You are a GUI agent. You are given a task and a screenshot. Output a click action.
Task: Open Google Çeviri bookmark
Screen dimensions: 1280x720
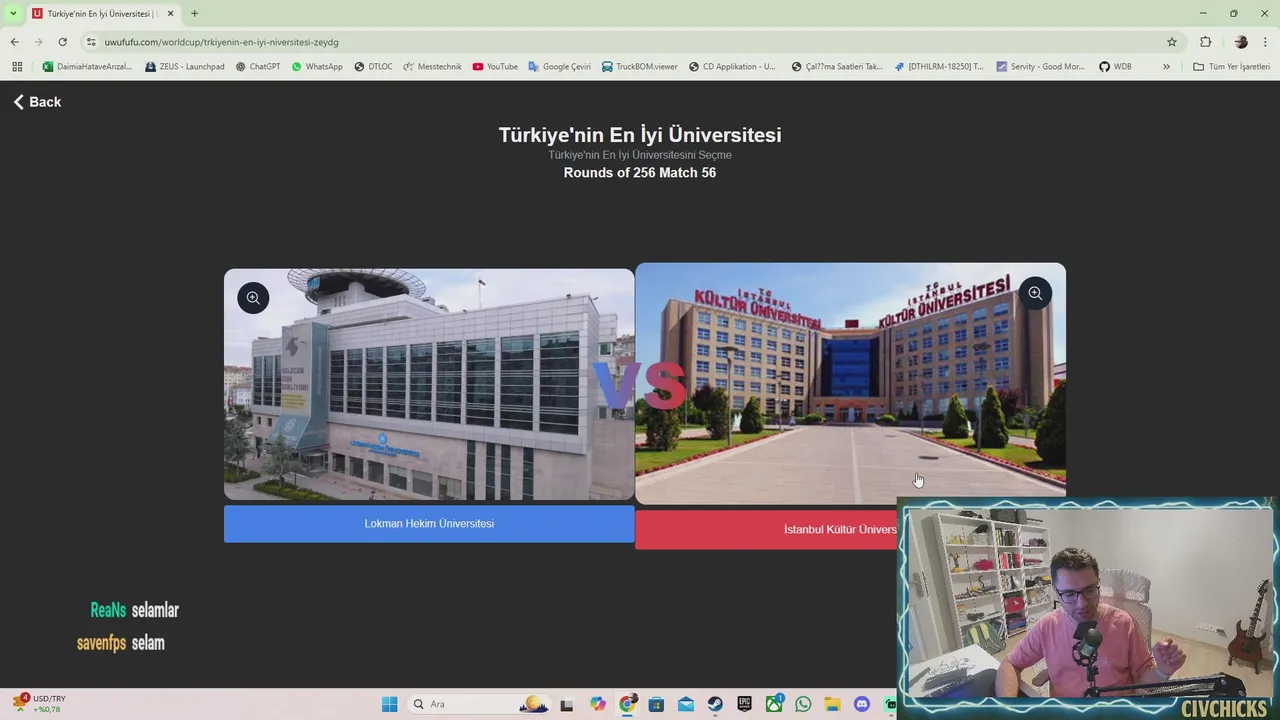[x=560, y=67]
